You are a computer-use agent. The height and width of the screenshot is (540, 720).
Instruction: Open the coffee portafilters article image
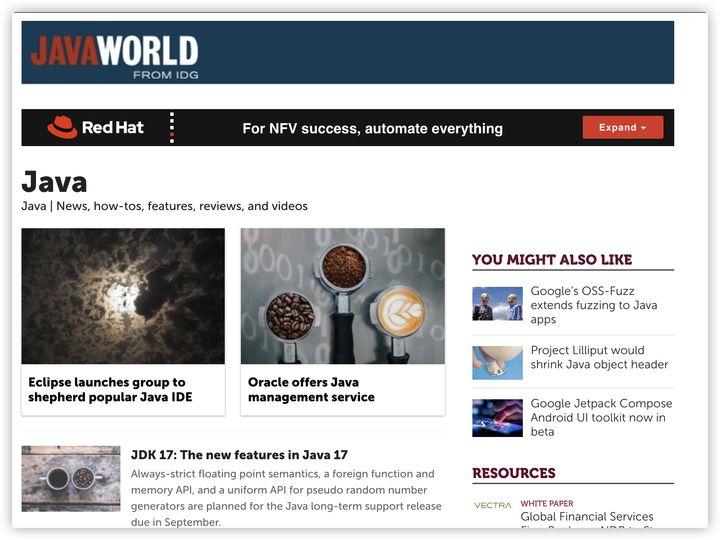click(x=343, y=296)
